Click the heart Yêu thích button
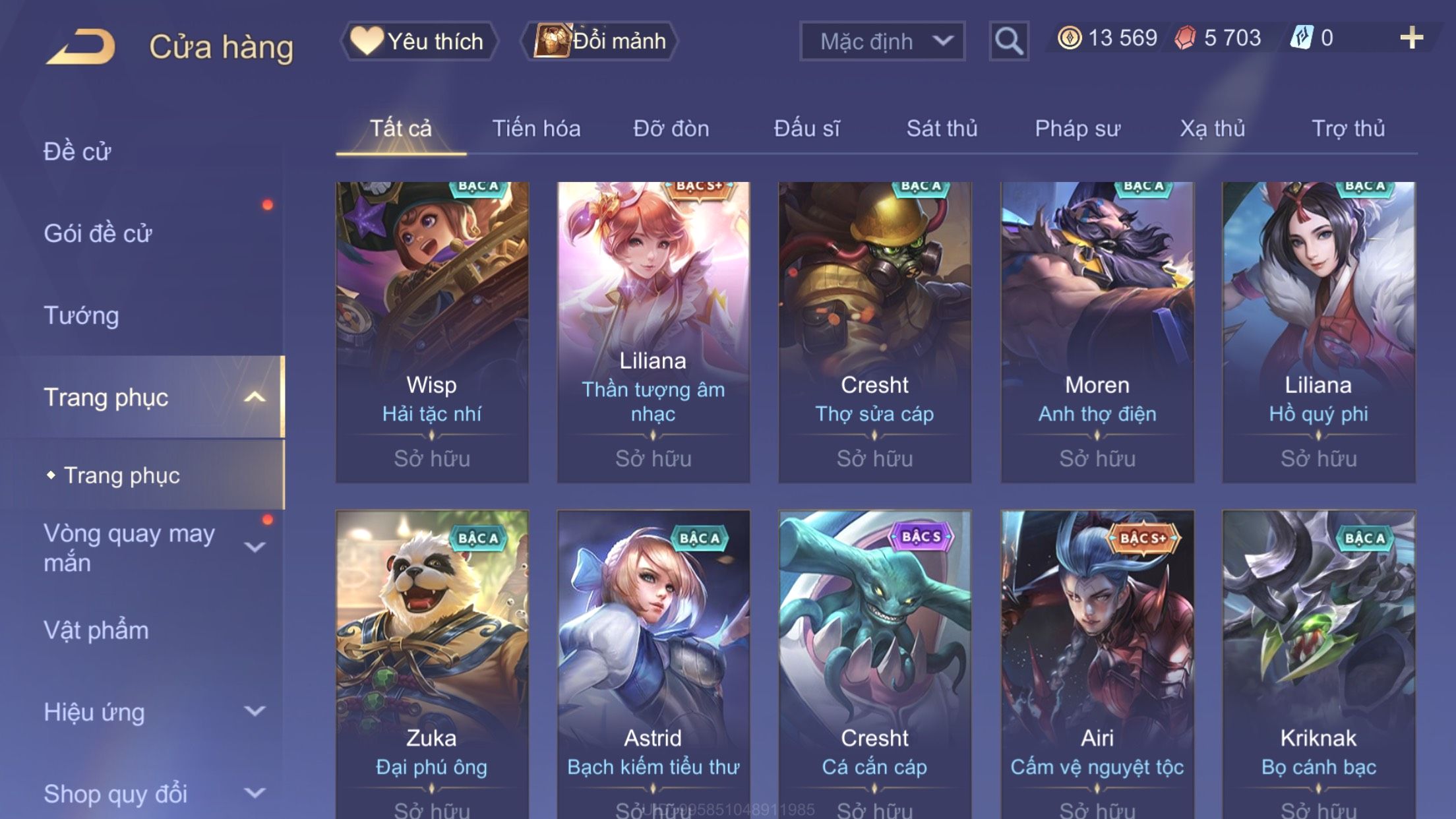The width and height of the screenshot is (1456, 819). 419,41
